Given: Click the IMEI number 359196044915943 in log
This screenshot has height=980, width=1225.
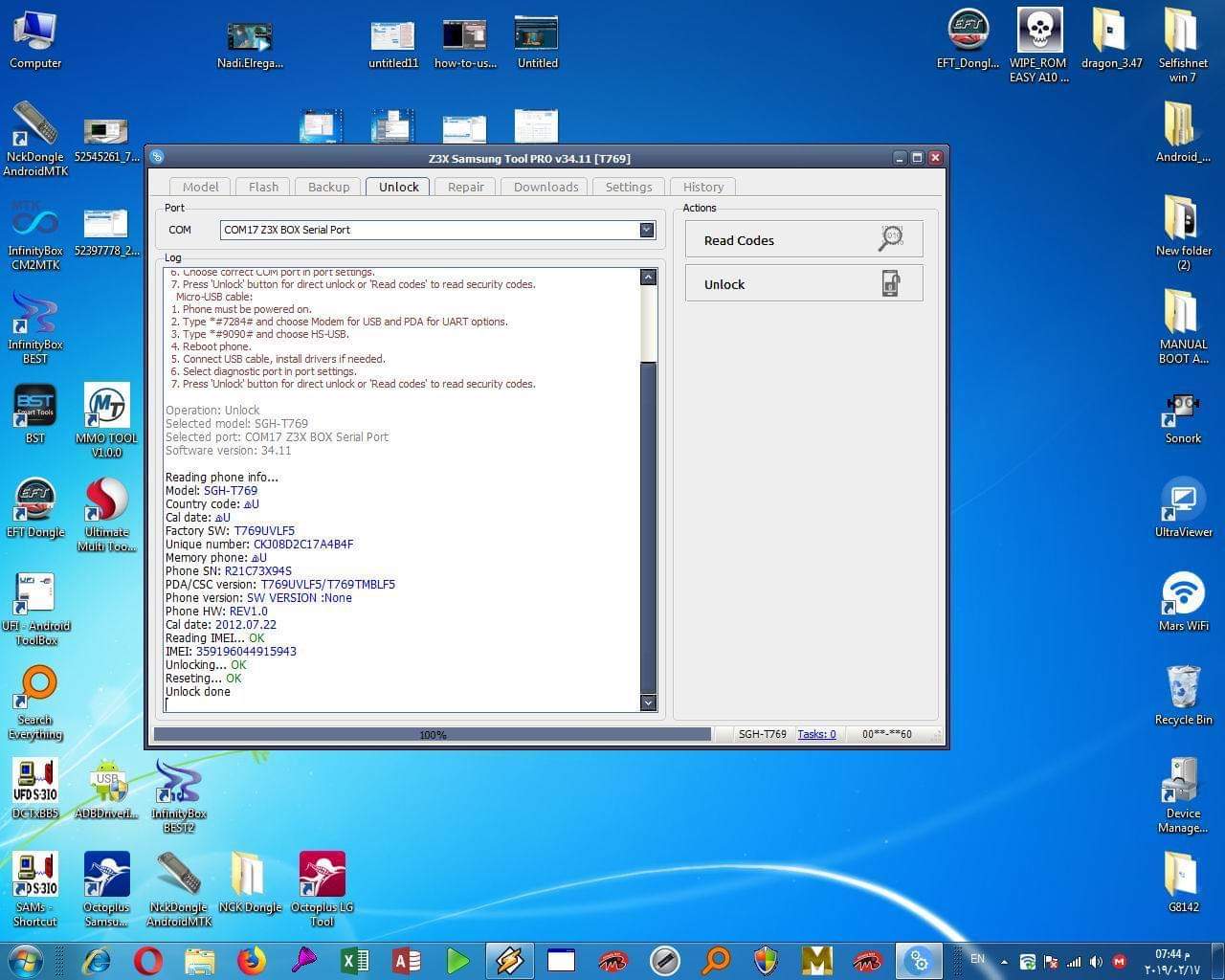Looking at the screenshot, I should (x=246, y=652).
